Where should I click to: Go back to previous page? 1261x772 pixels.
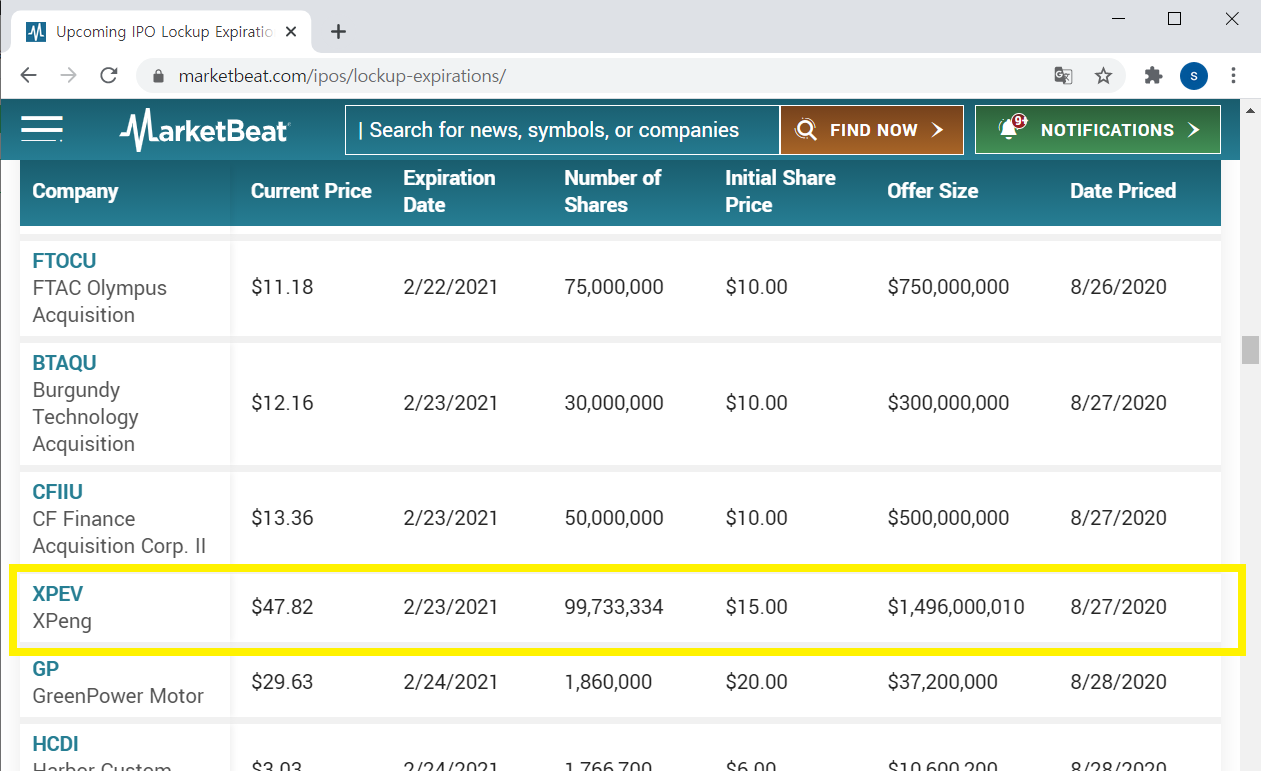pyautogui.click(x=29, y=76)
